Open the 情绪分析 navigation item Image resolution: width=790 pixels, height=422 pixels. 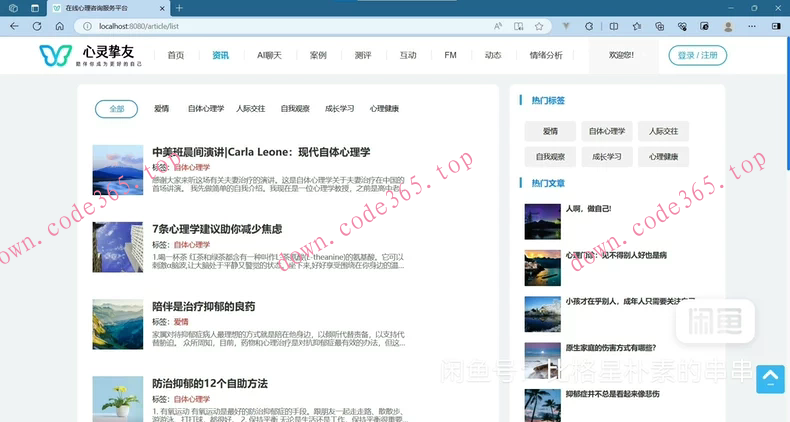(546, 55)
